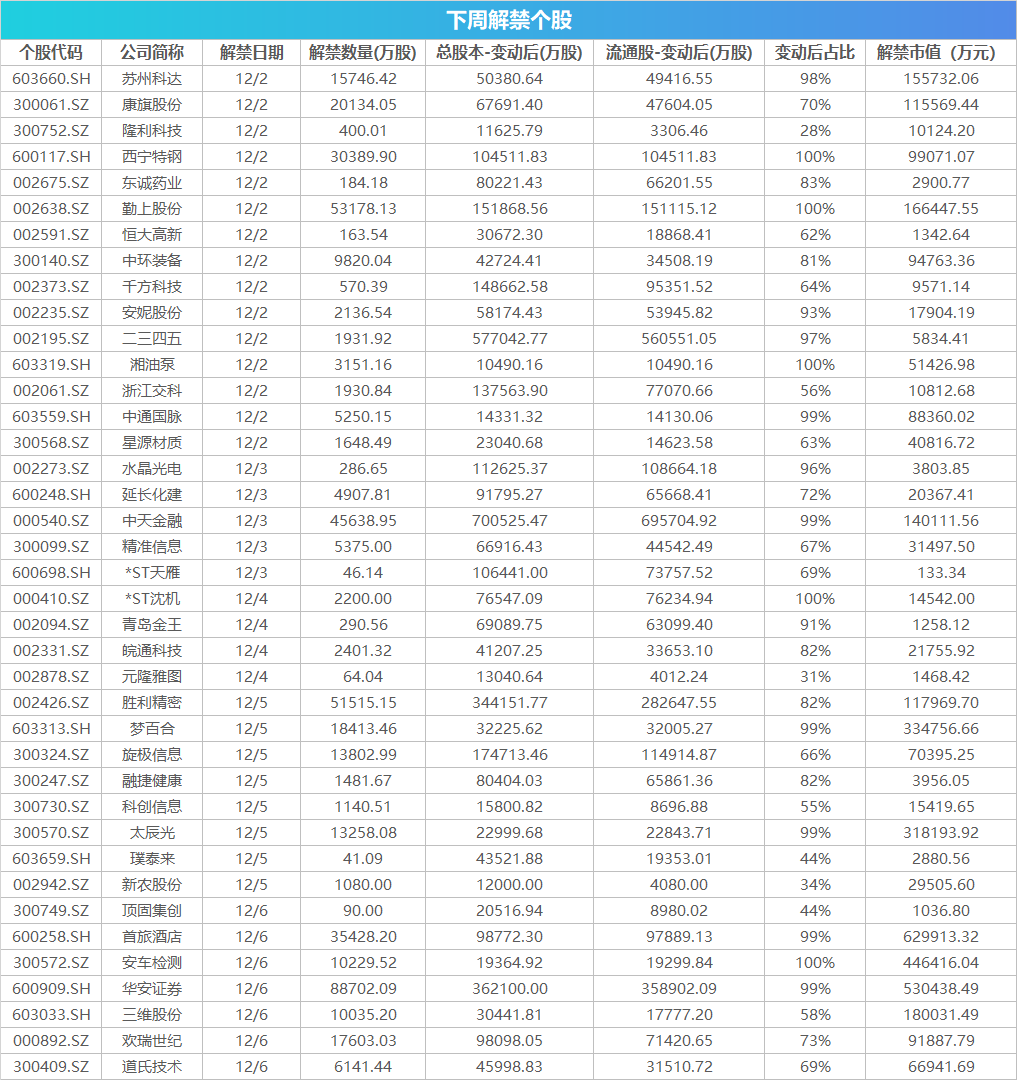Click company name 千方科技
This screenshot has width=1017, height=1080.
click(x=152, y=287)
